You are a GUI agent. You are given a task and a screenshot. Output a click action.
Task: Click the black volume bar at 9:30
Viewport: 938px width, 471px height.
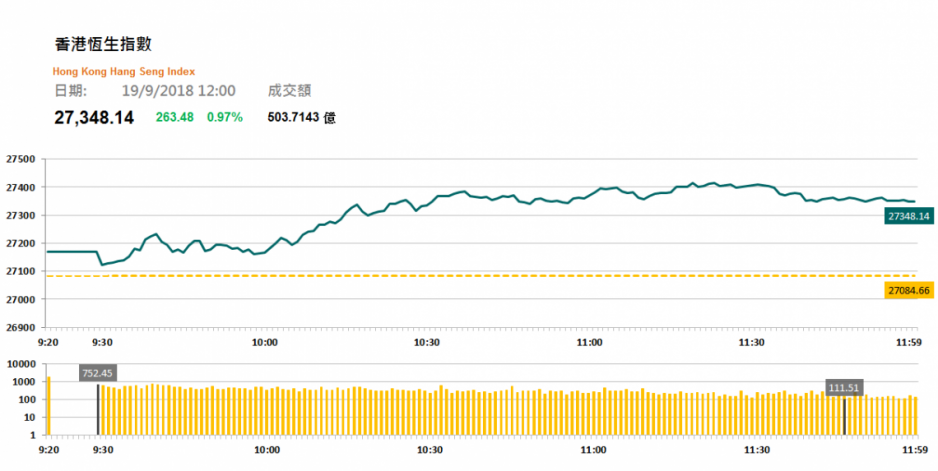(x=98, y=409)
